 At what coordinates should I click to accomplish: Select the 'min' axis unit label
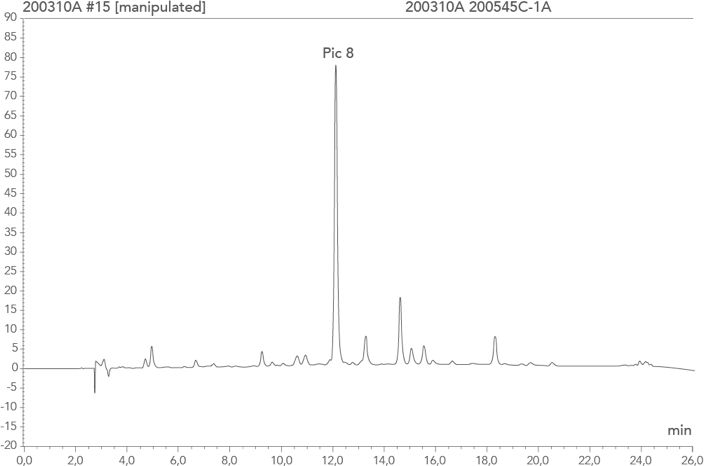pos(679,431)
